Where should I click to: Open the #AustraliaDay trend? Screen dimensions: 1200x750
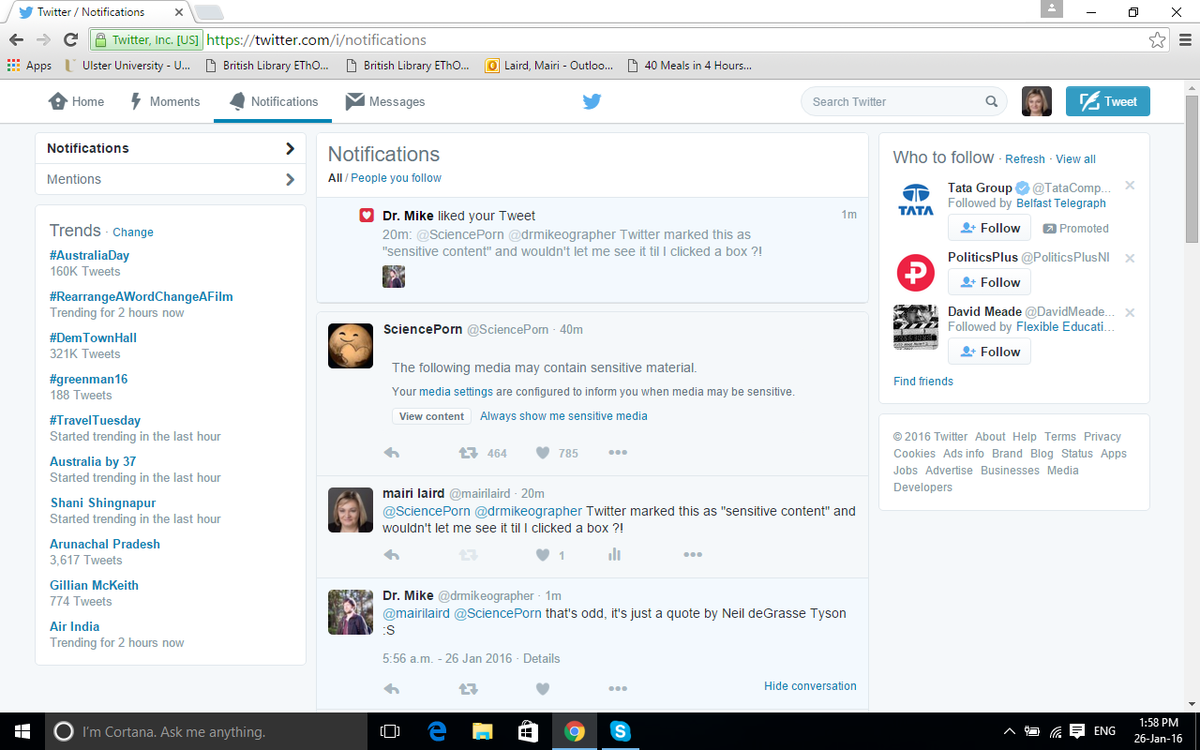tap(90, 255)
